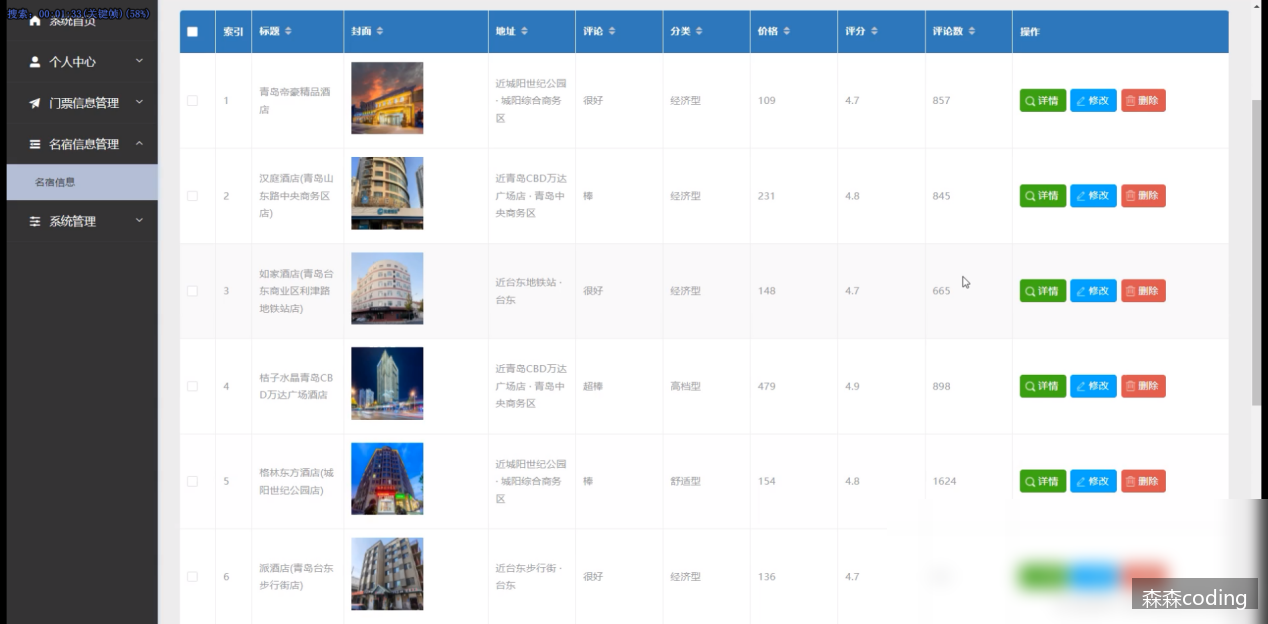Screen dimensions: 1268x624
Task: Edit 格林东方酒店 row with 修改
Action: (1093, 481)
